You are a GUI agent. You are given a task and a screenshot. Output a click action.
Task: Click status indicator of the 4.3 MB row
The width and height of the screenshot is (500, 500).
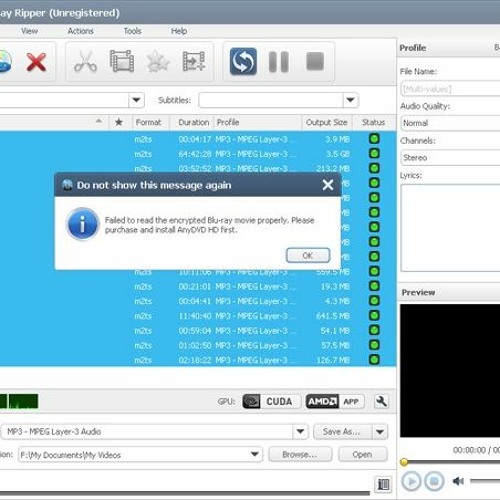[374, 301]
